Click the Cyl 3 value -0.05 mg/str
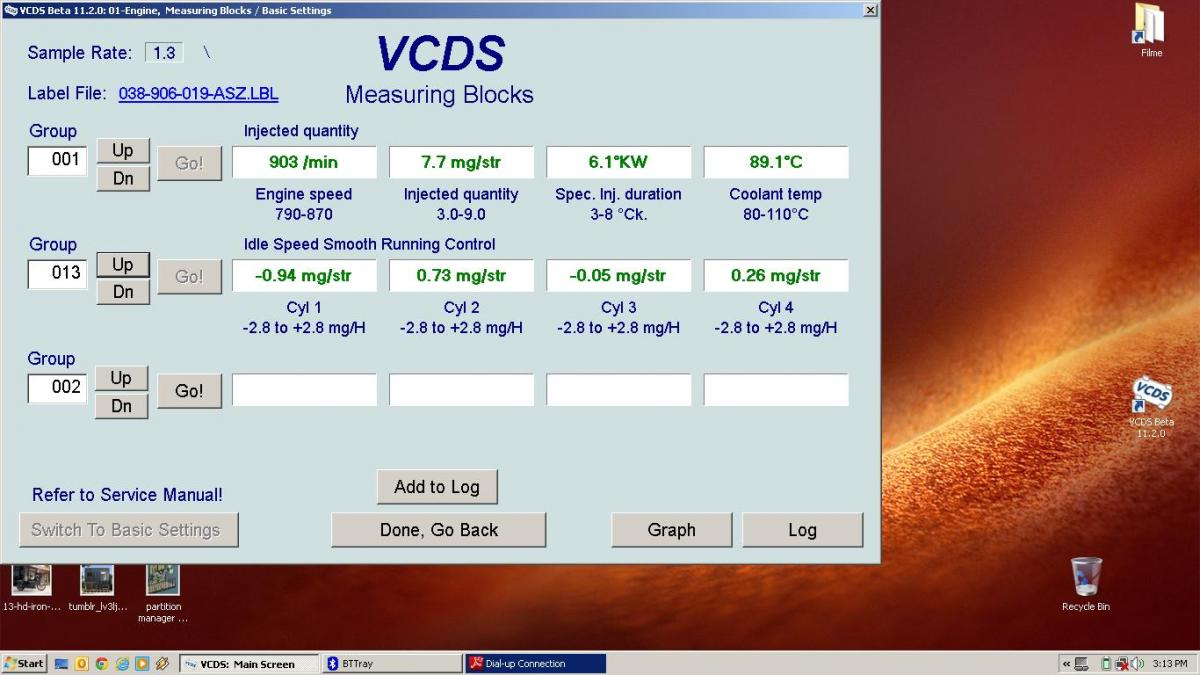The image size is (1200, 675). [618, 276]
